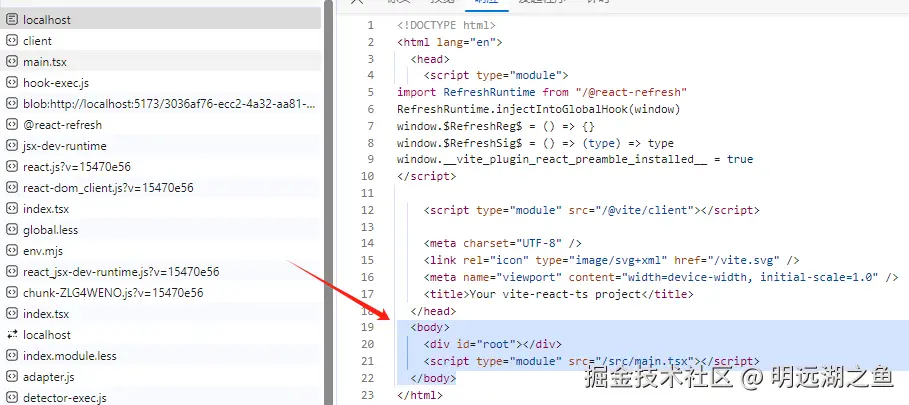Click the document icon beside the top localhost request
The image size is (909, 405).
12,20
